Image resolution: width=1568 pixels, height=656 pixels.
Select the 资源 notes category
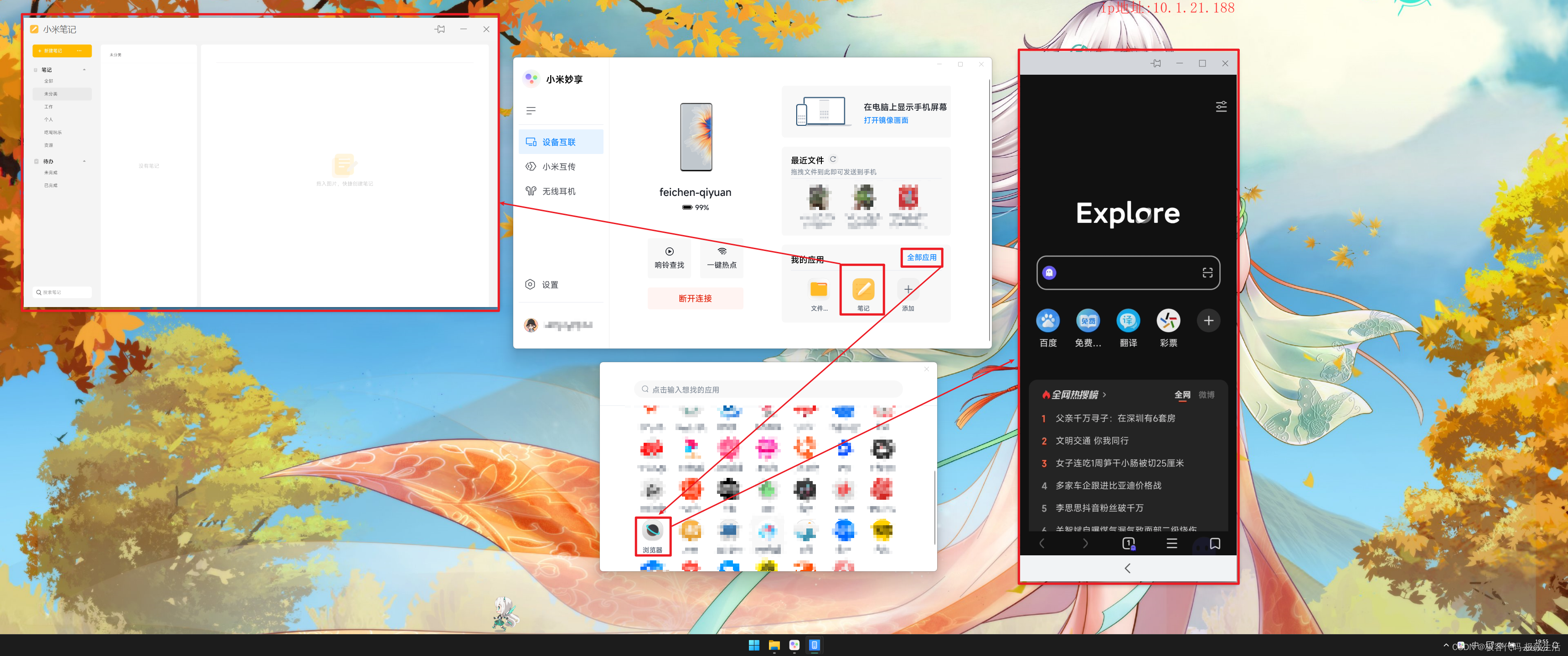click(x=49, y=145)
